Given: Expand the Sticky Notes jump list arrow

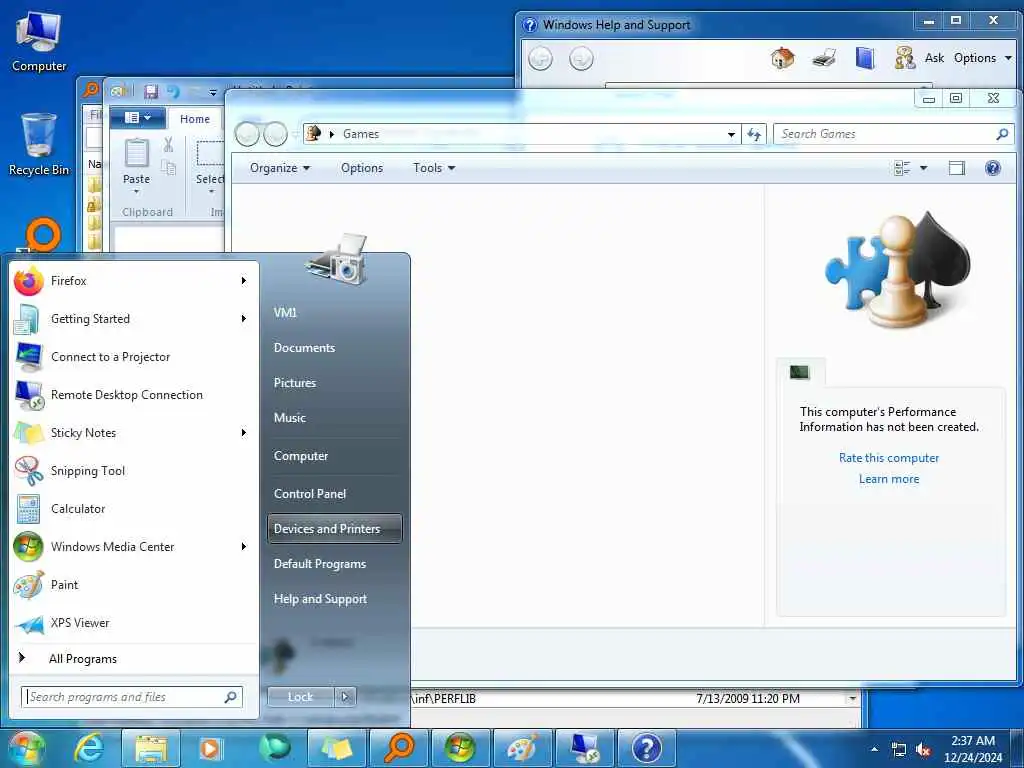Looking at the screenshot, I should click(244, 432).
